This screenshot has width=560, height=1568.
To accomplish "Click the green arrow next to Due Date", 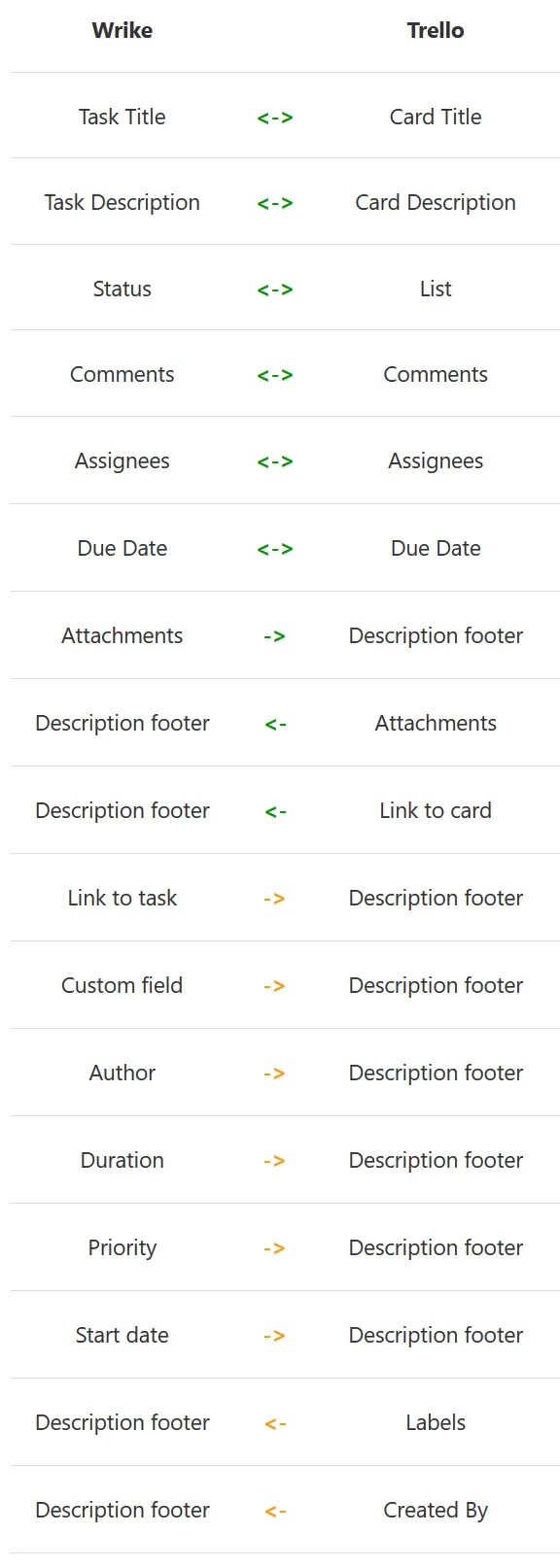I will tap(275, 549).
